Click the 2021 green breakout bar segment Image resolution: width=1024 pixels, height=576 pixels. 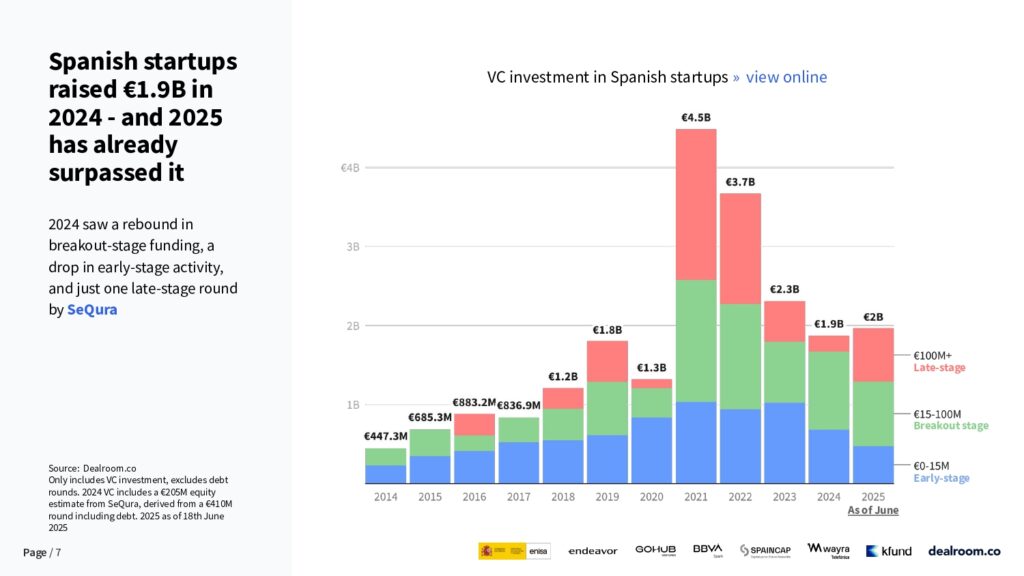coord(696,341)
